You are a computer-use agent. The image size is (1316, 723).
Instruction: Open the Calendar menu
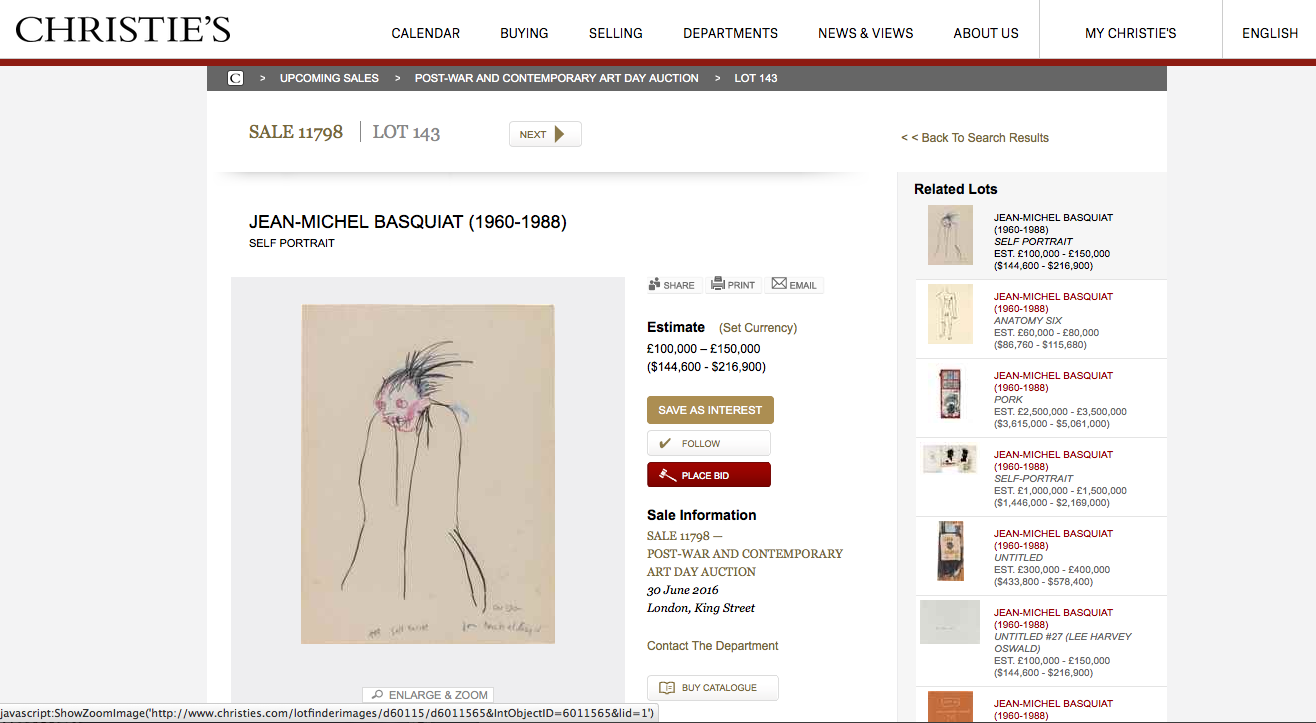point(425,33)
